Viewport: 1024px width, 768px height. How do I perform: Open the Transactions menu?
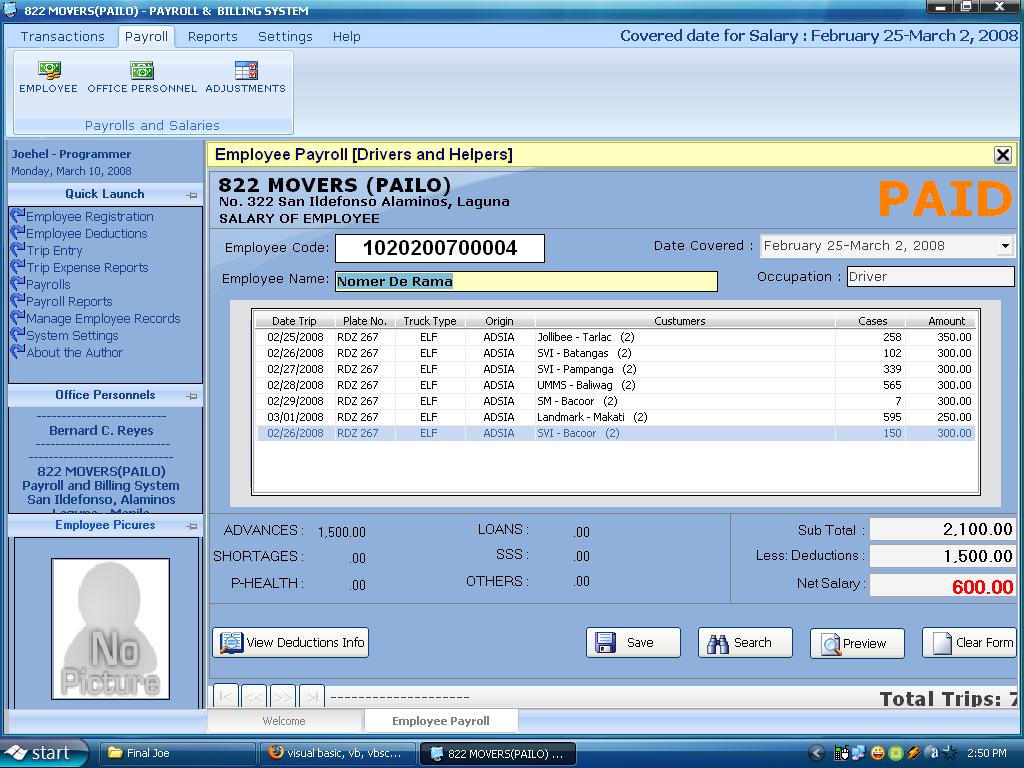click(62, 36)
